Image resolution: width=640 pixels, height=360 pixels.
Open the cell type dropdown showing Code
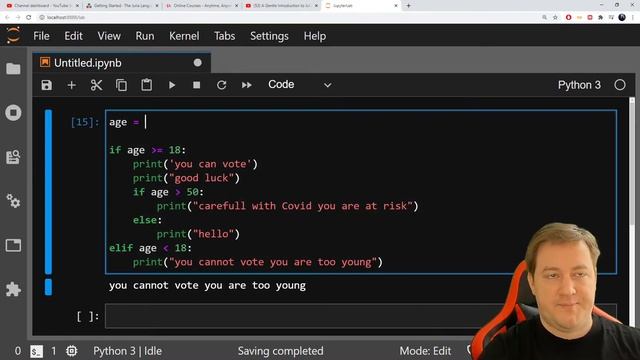(x=299, y=84)
